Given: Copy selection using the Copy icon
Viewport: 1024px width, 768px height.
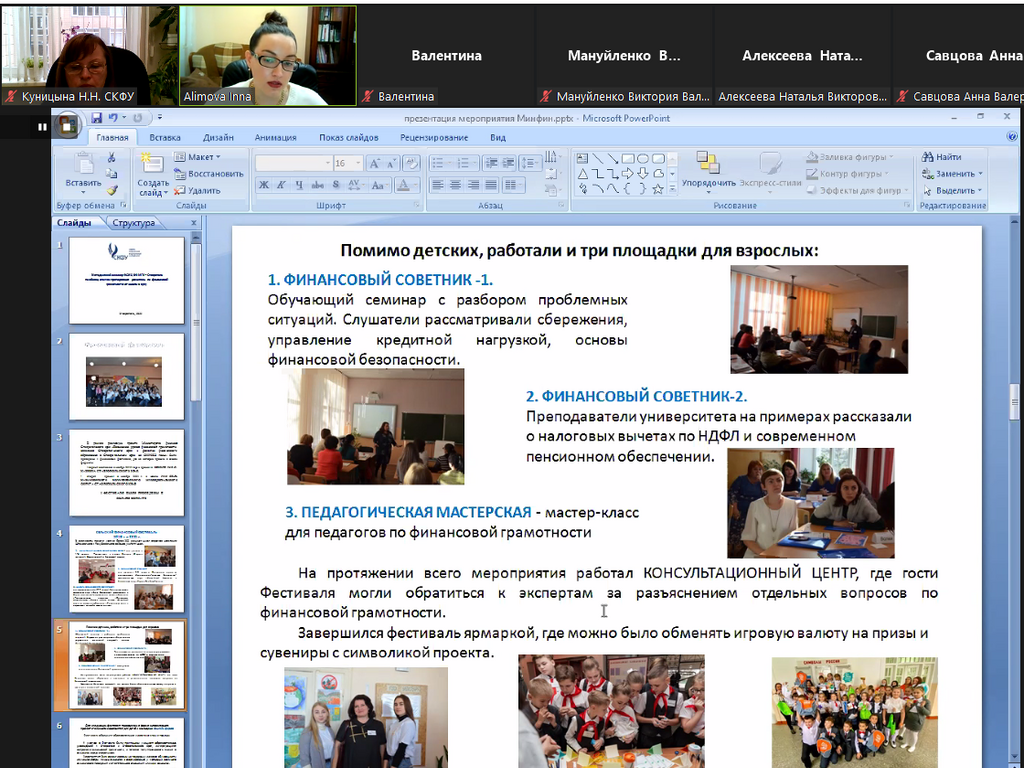Looking at the screenshot, I should 112,174.
